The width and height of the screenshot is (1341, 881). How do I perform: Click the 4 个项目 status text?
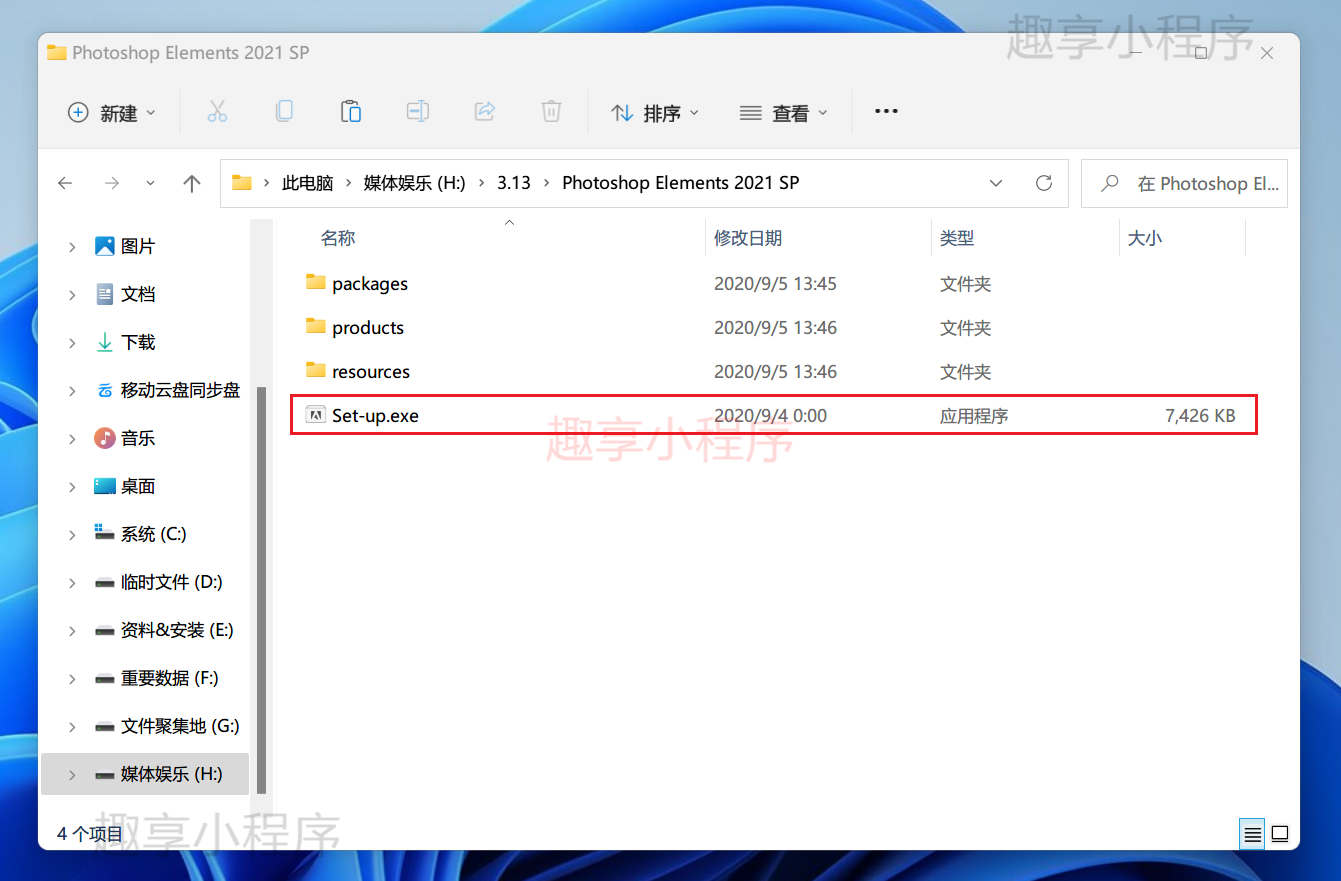click(x=90, y=834)
